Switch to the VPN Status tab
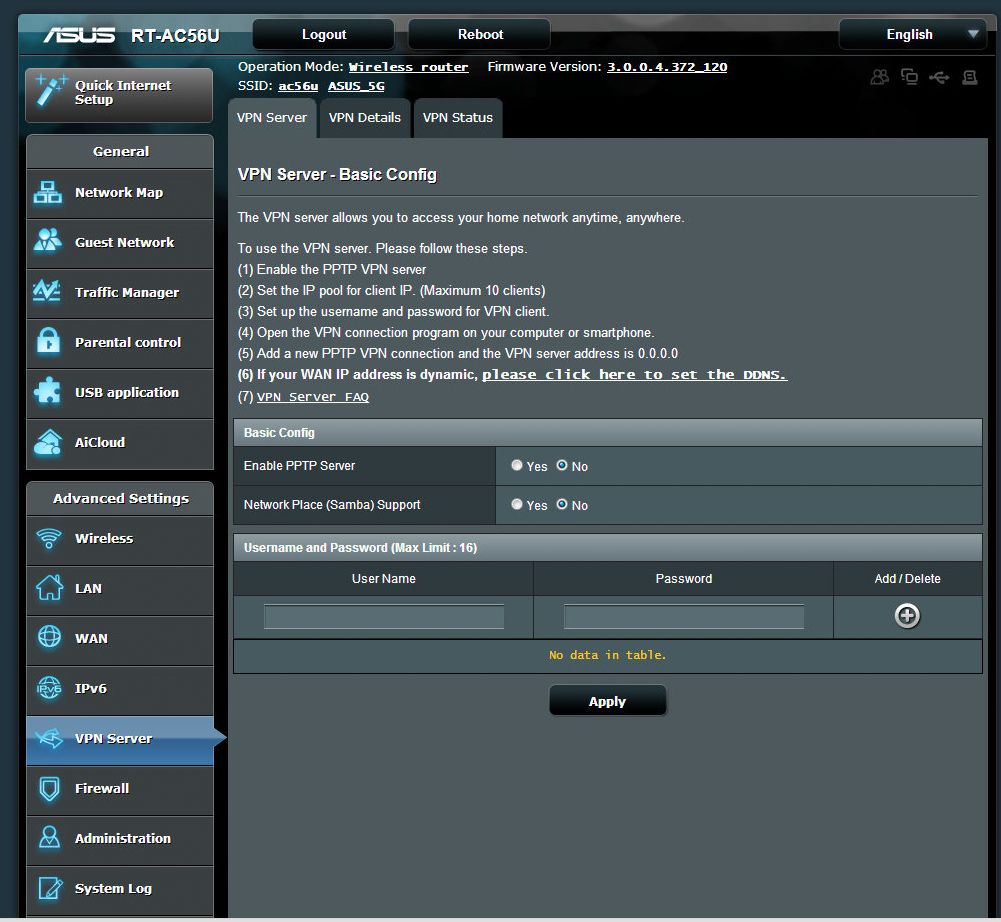 click(458, 117)
